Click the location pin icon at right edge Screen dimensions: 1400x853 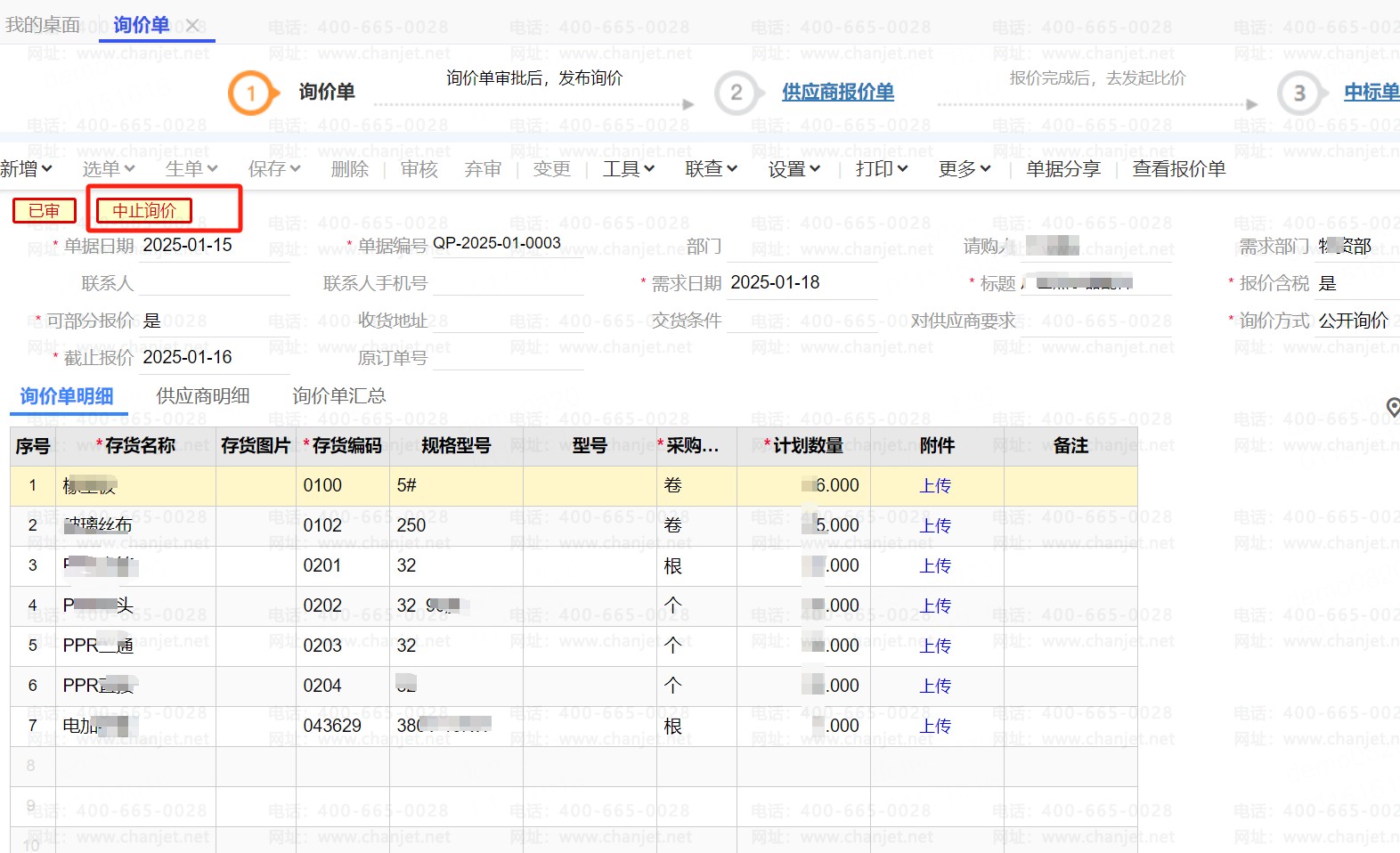[x=1393, y=408]
